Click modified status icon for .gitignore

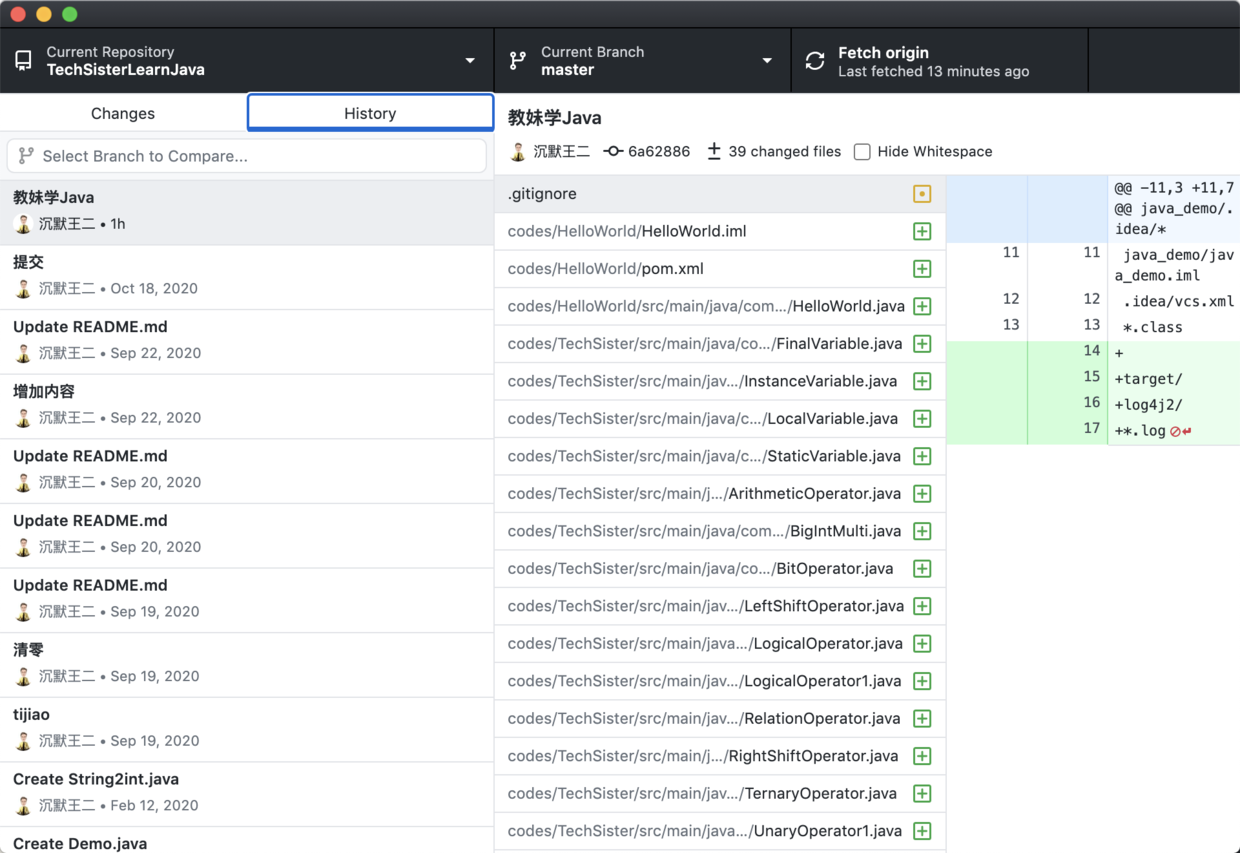pos(922,194)
